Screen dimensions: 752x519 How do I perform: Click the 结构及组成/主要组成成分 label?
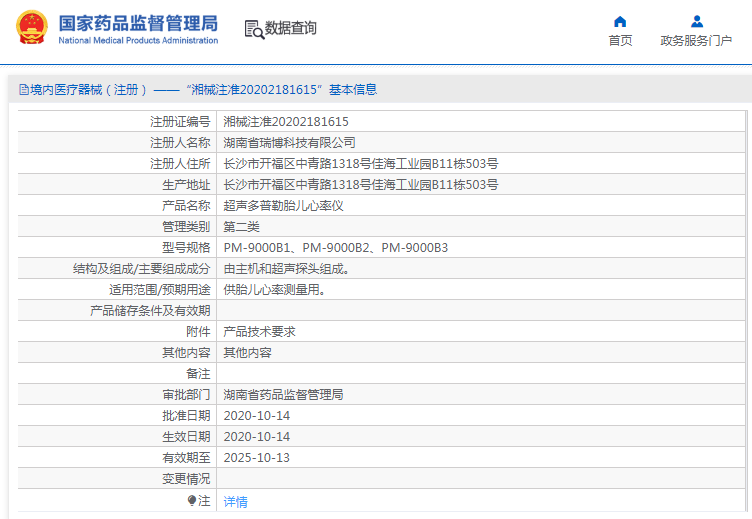point(141,269)
